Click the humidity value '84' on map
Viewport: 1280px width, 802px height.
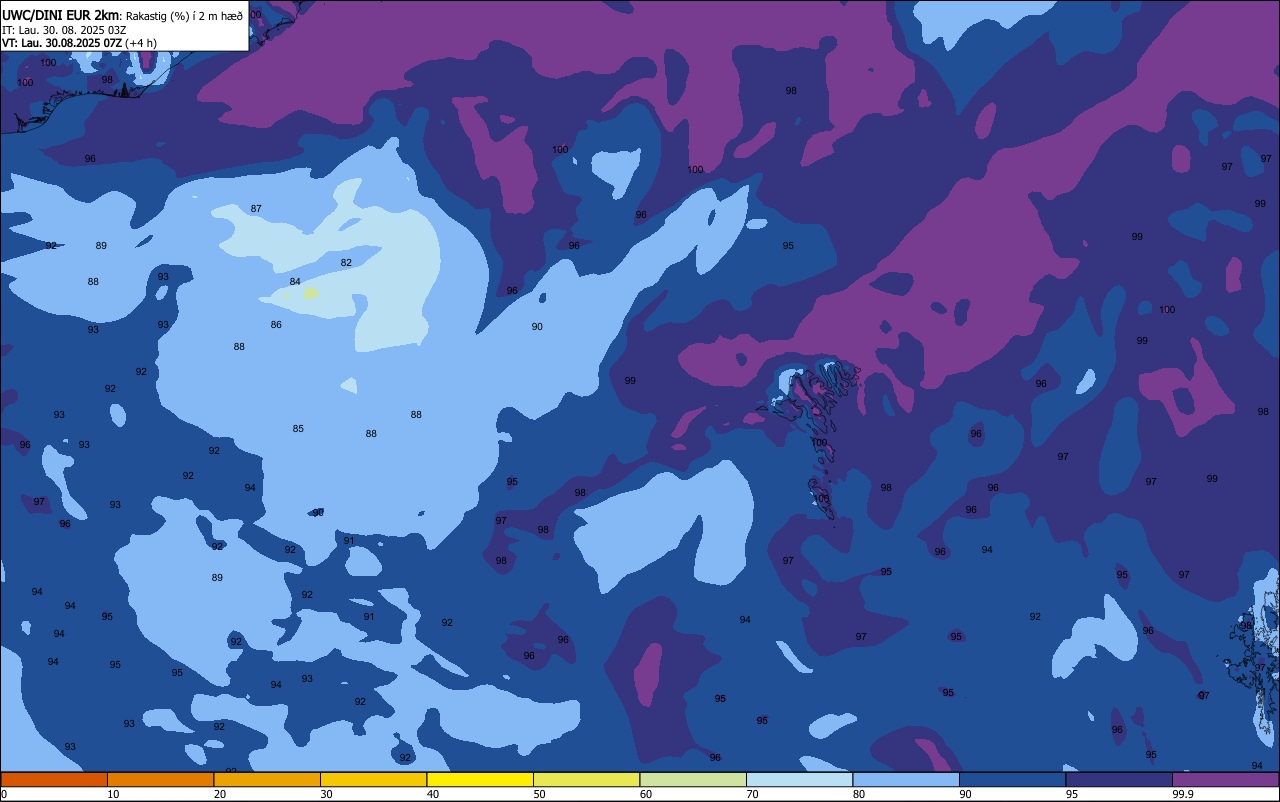pyautogui.click(x=295, y=281)
